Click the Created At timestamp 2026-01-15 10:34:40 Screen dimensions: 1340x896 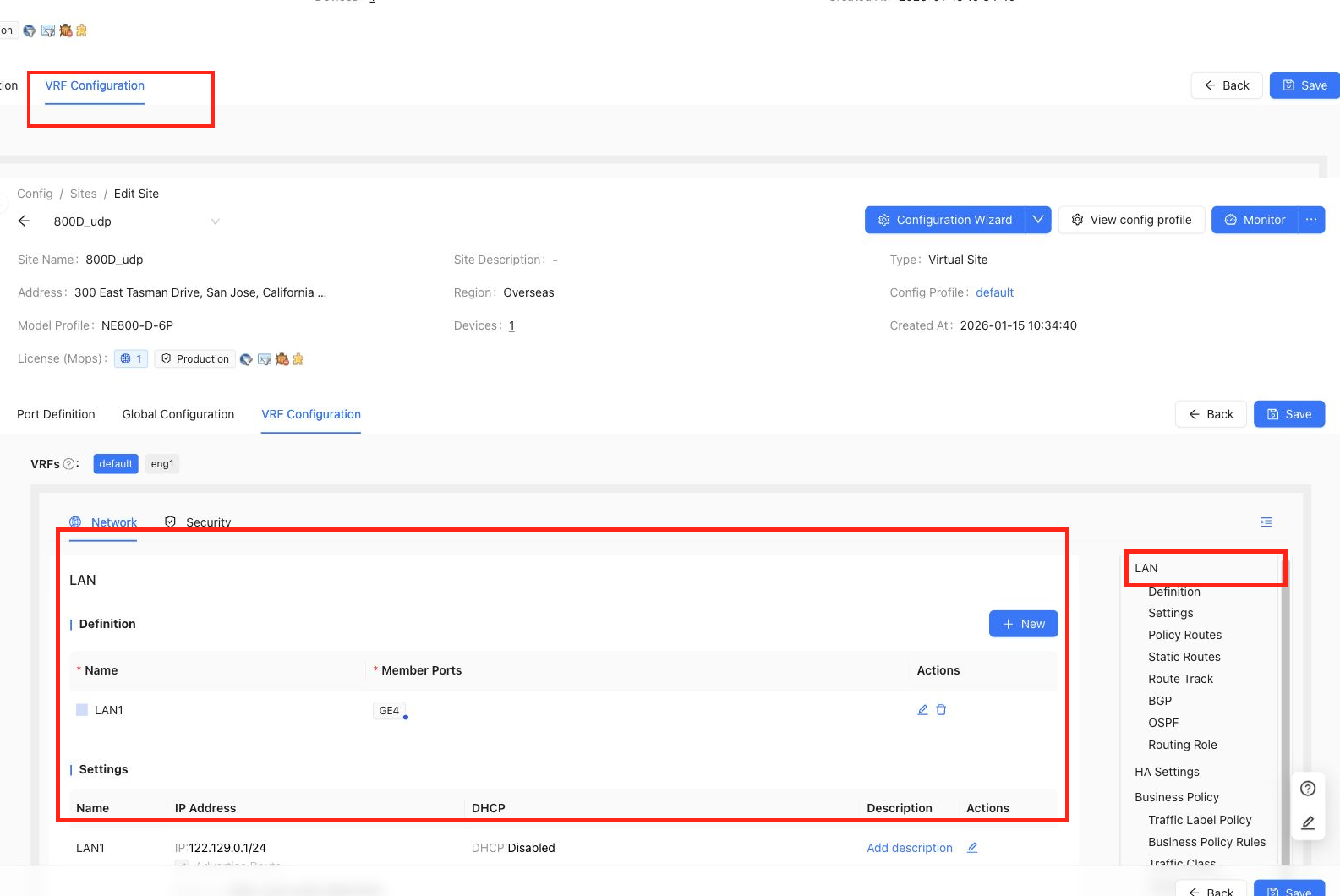[1019, 325]
